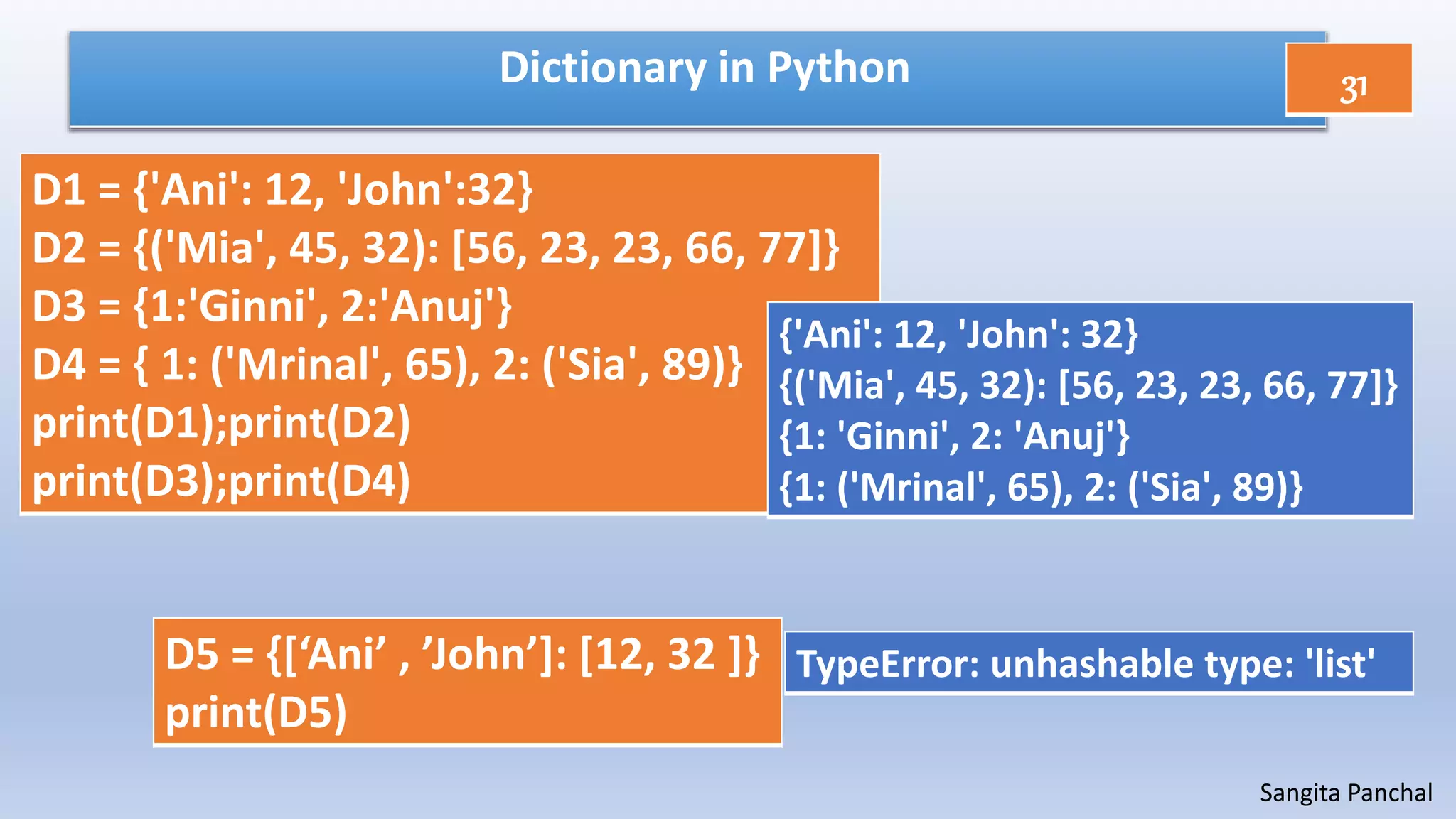
Task: Click output line {1: 'Ginni', 2: 'Anuj'}
Action: [954, 436]
